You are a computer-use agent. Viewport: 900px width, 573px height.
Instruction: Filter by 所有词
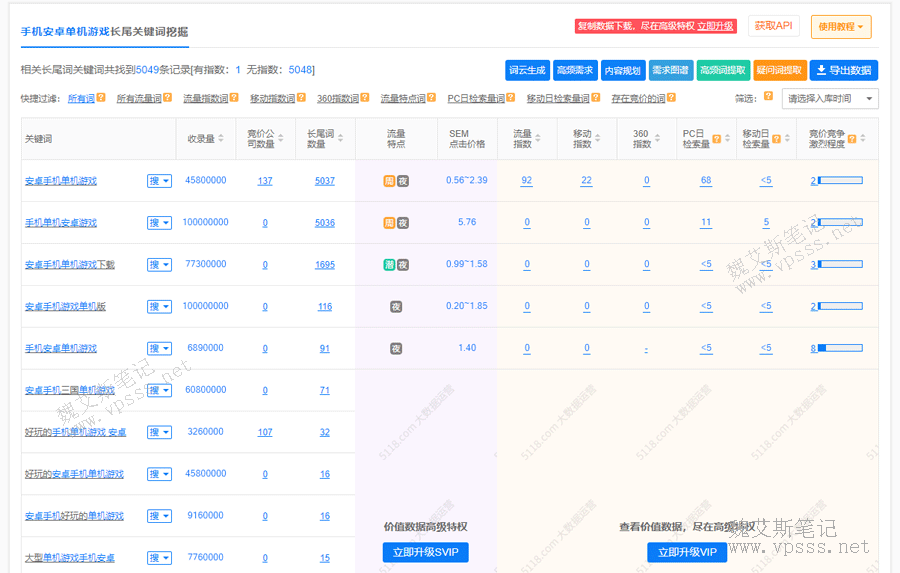point(82,99)
